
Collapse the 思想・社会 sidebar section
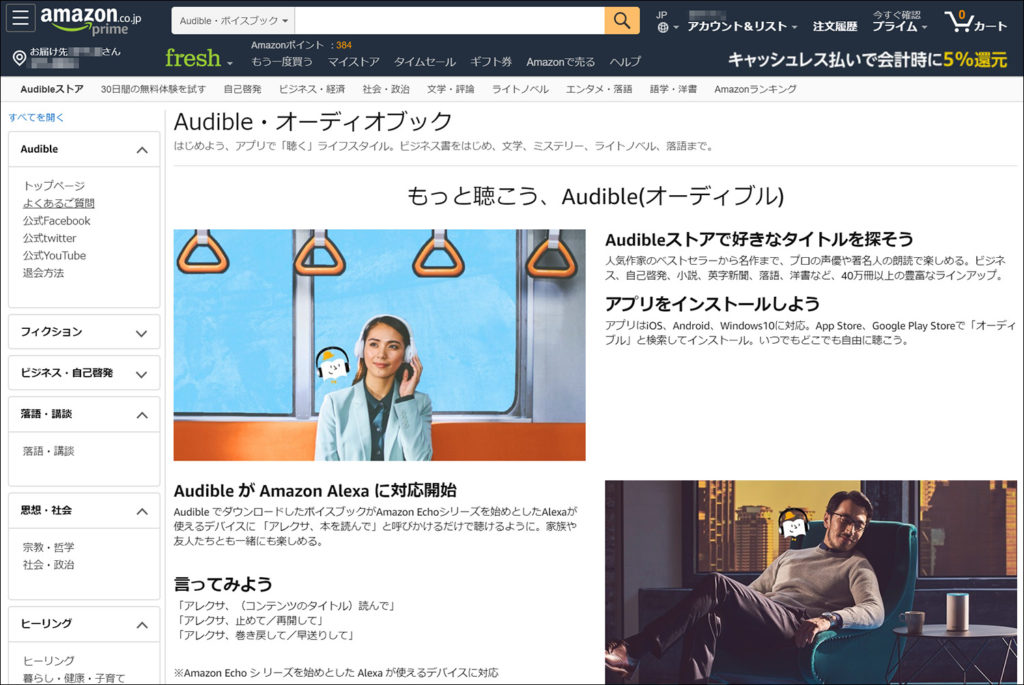142,511
